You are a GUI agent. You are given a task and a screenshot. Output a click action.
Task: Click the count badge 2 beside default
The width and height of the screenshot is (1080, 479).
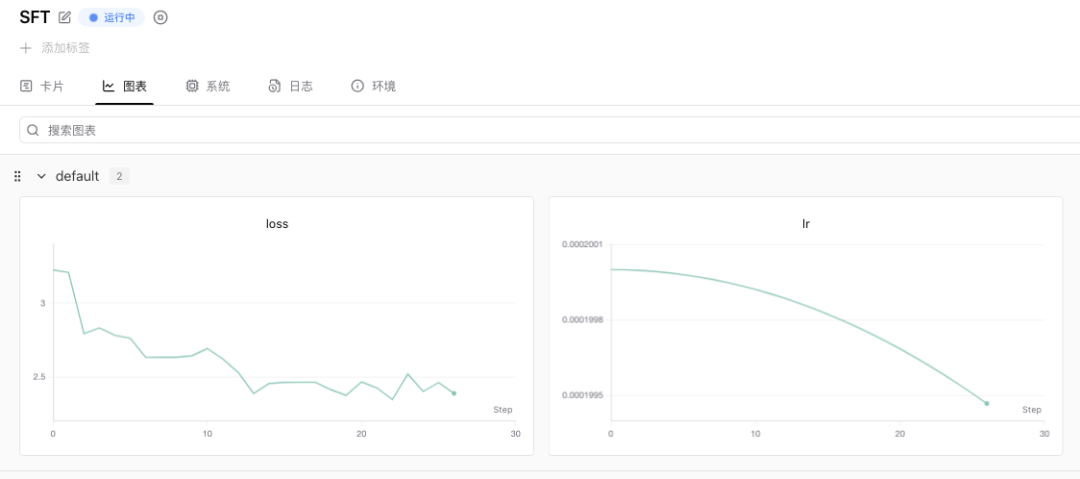tap(119, 176)
